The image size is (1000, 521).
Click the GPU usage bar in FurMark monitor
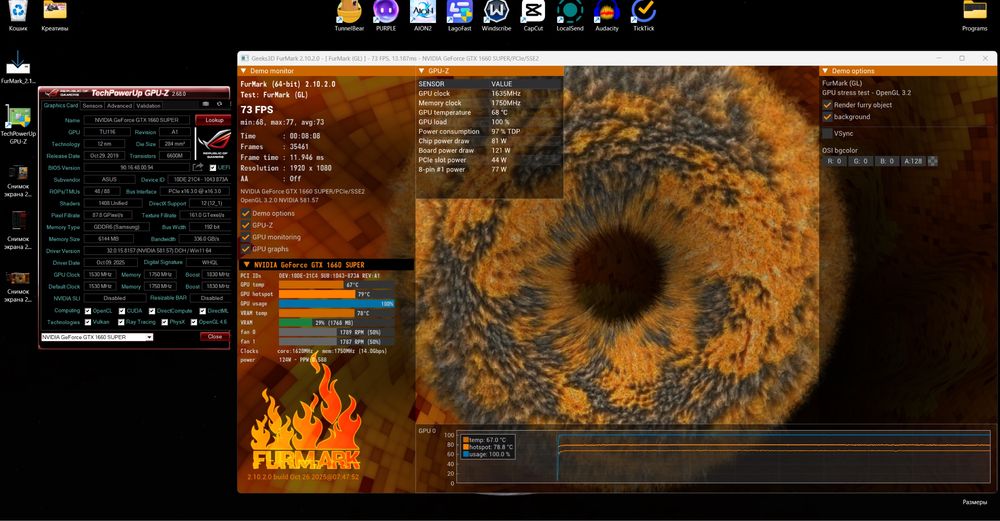337,304
